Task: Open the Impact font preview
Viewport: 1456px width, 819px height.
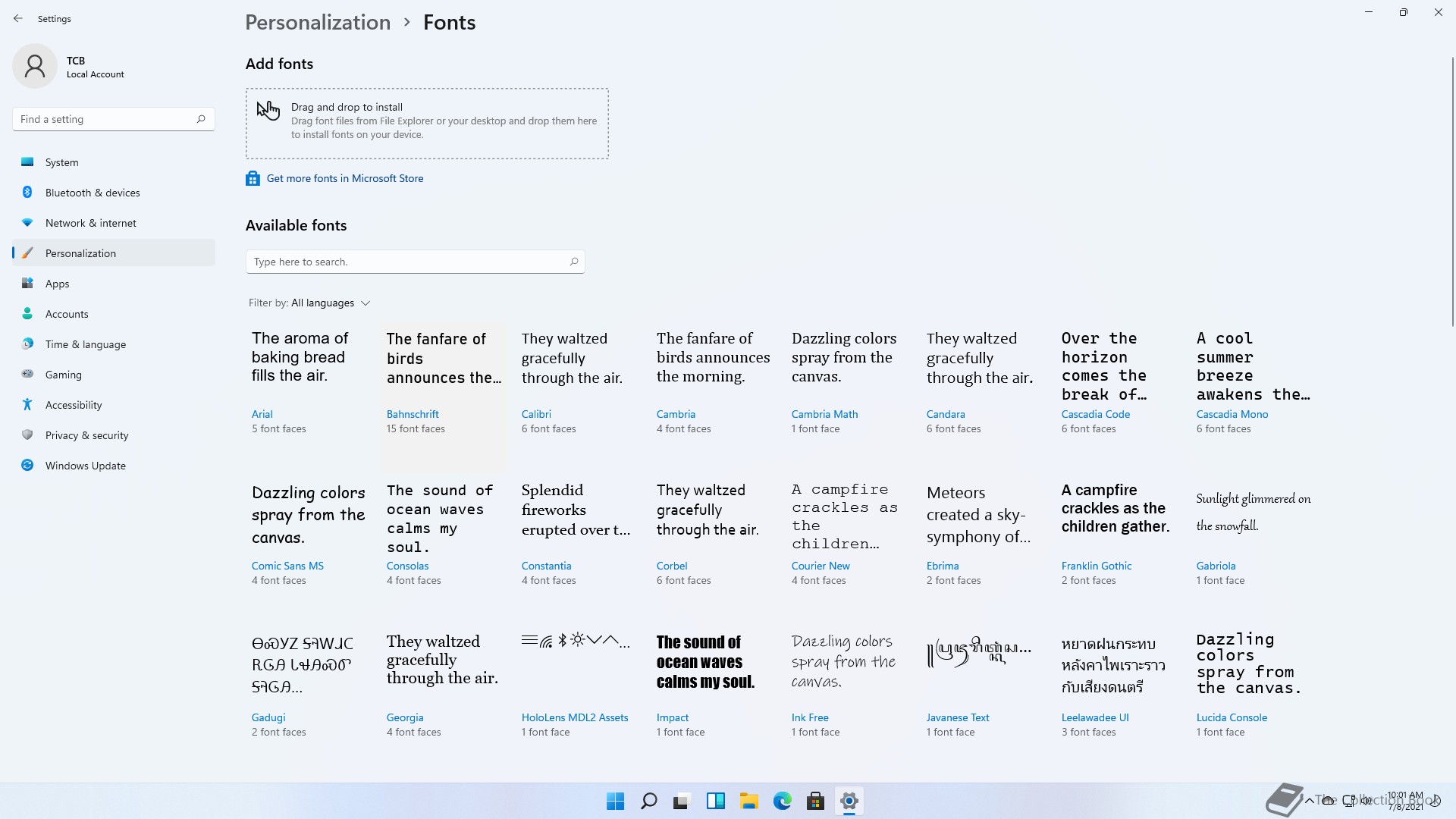Action: pyautogui.click(x=705, y=662)
